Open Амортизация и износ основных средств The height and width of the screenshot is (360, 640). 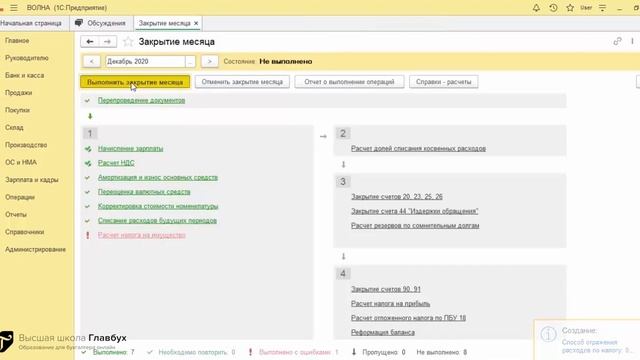coord(158,178)
